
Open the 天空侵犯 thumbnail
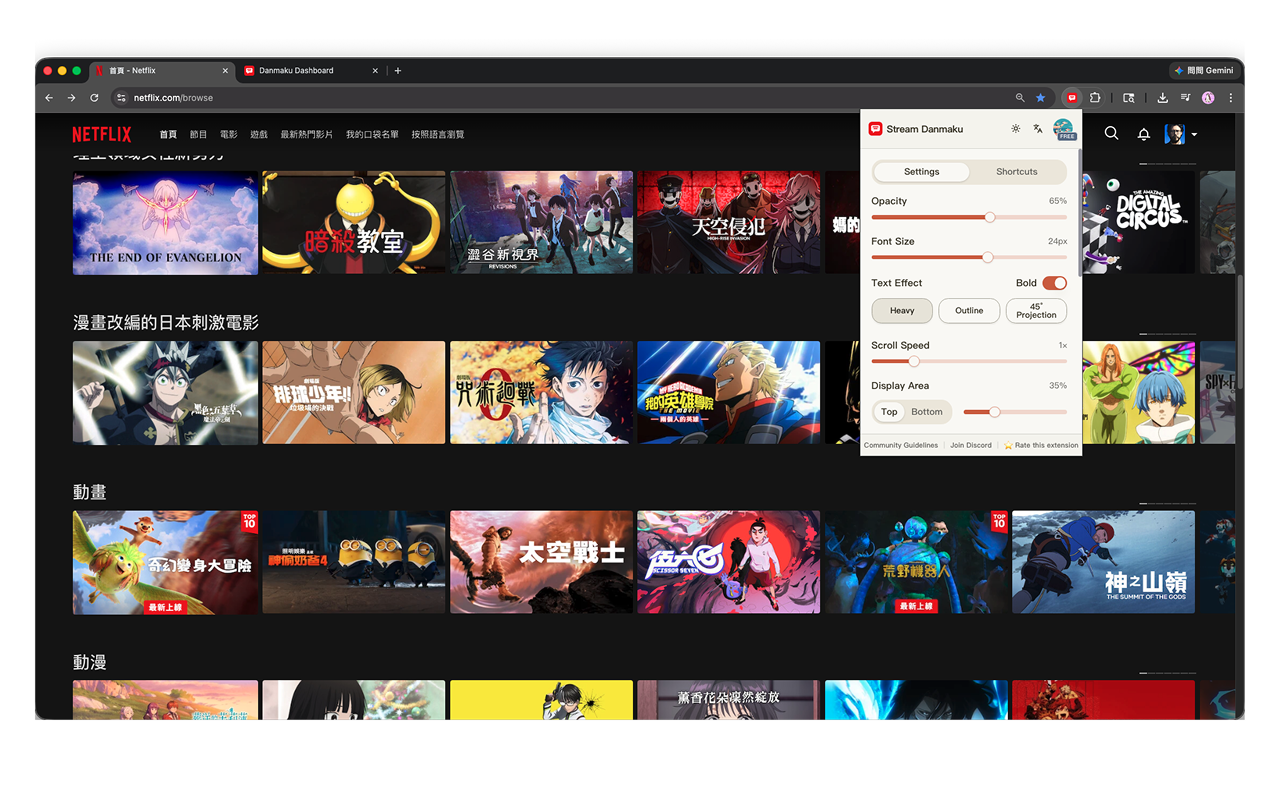729,223
